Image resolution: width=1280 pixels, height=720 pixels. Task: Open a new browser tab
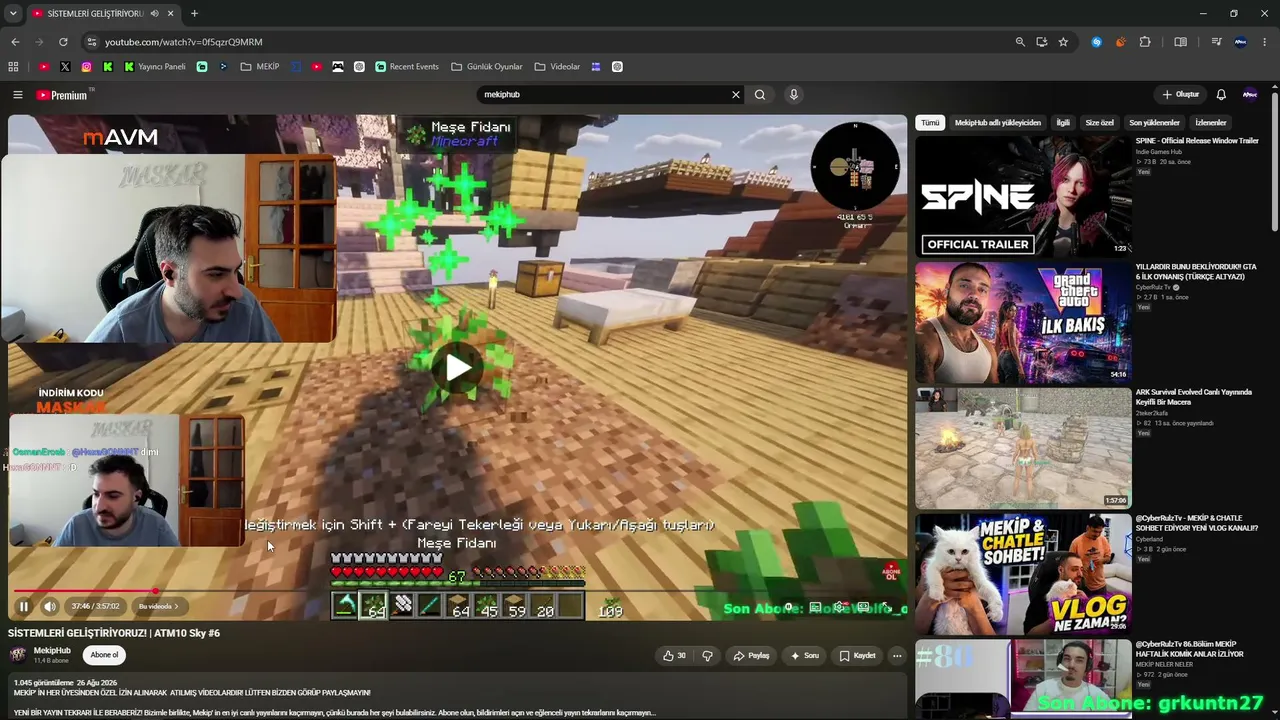click(194, 13)
